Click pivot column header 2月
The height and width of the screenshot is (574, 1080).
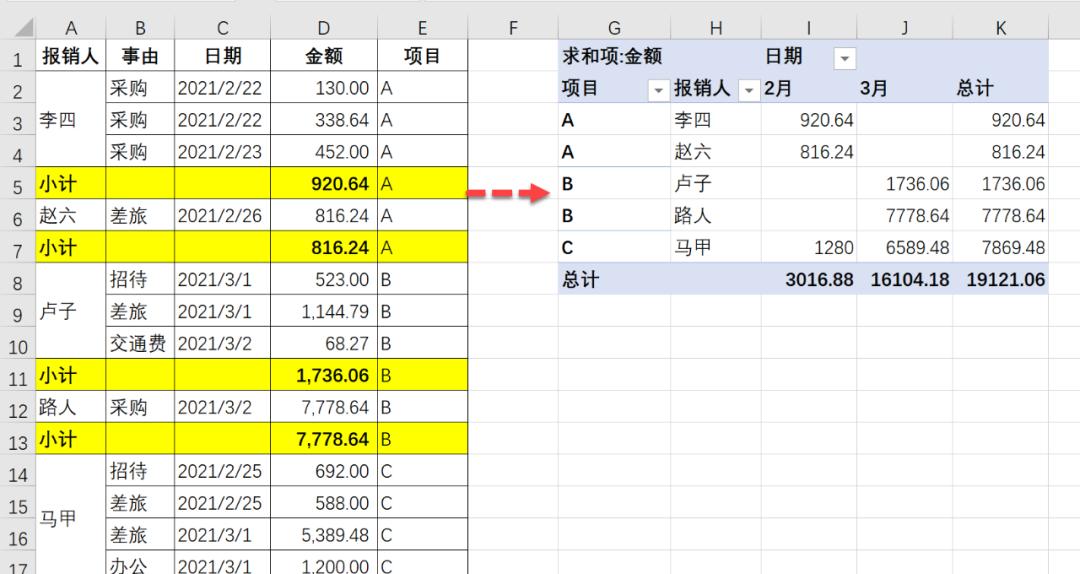(x=809, y=88)
